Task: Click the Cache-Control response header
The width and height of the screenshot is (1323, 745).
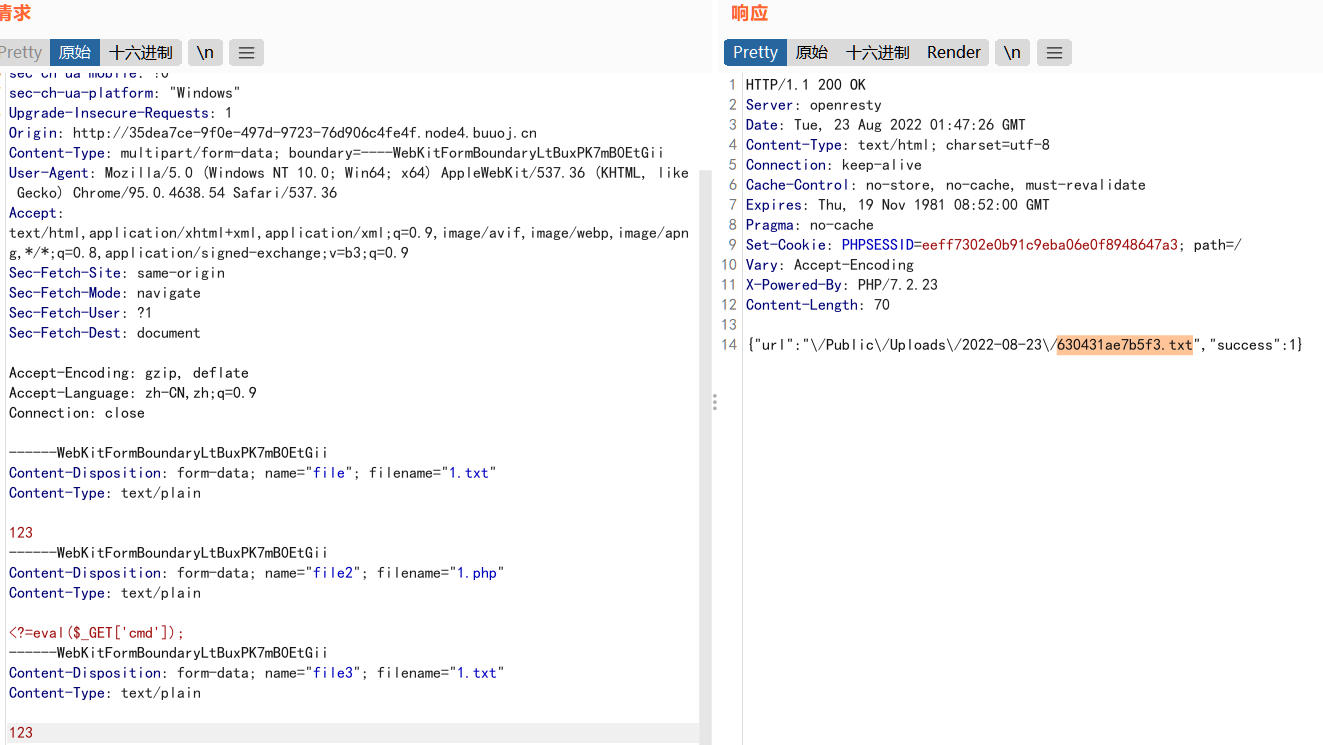Action: tap(946, 185)
